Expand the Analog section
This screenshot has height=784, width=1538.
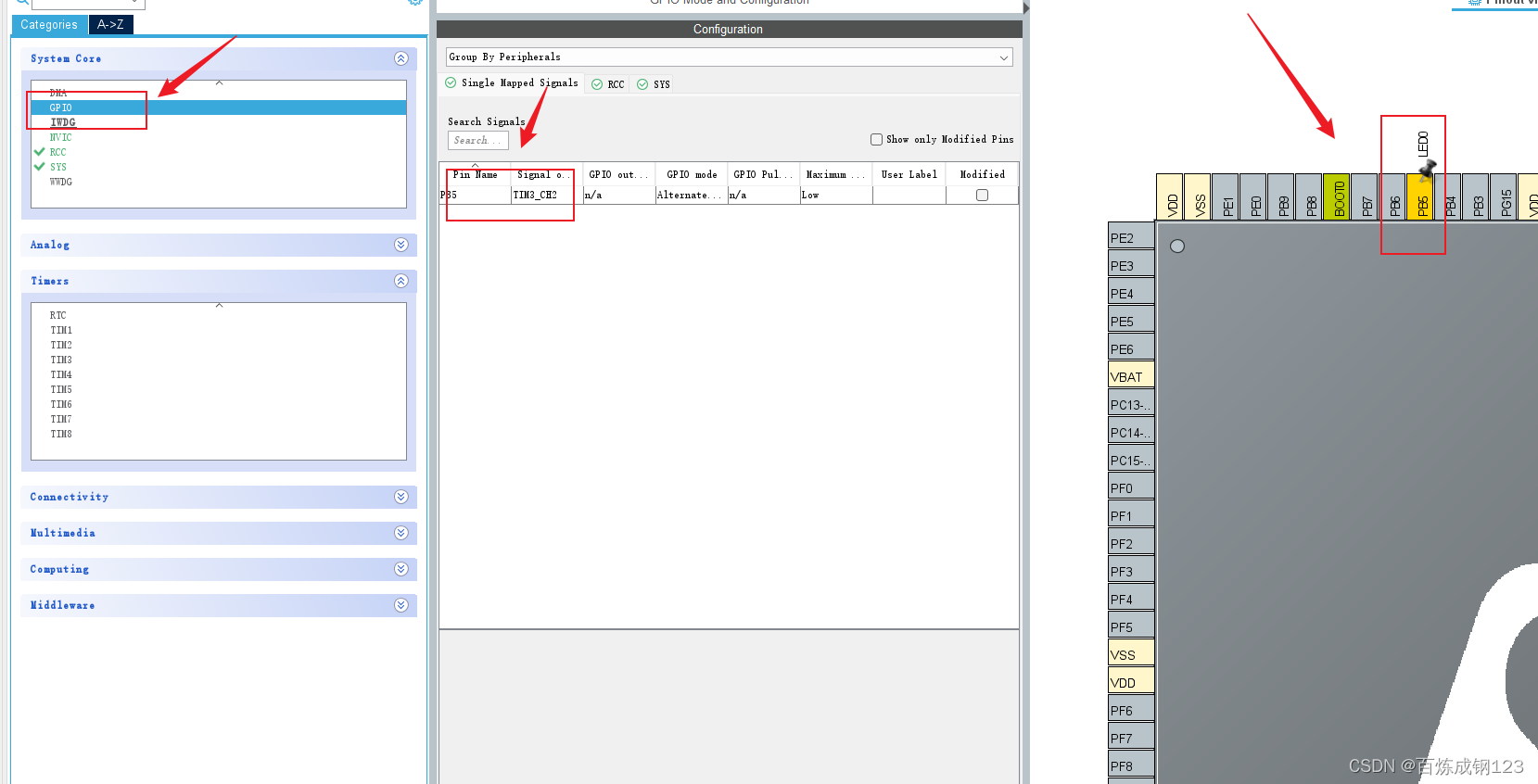pyautogui.click(x=400, y=245)
